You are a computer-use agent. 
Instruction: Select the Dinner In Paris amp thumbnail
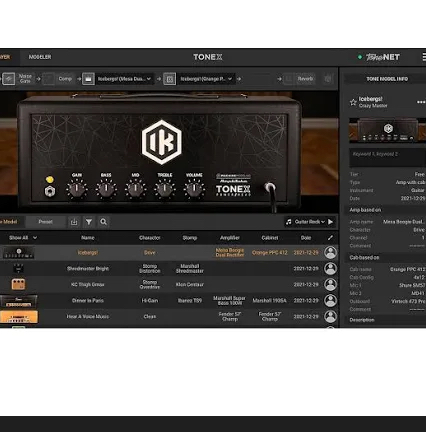(x=19, y=301)
